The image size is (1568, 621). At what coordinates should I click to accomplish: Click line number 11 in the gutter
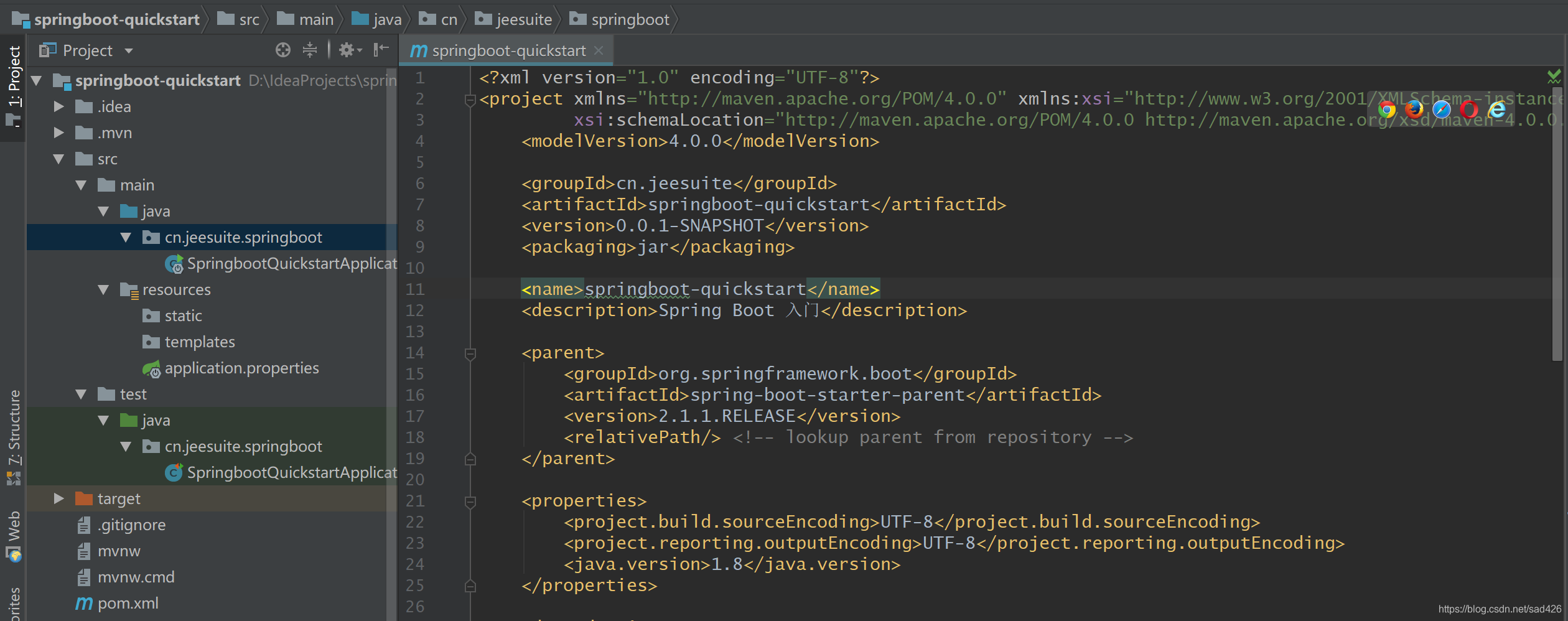pyautogui.click(x=415, y=289)
